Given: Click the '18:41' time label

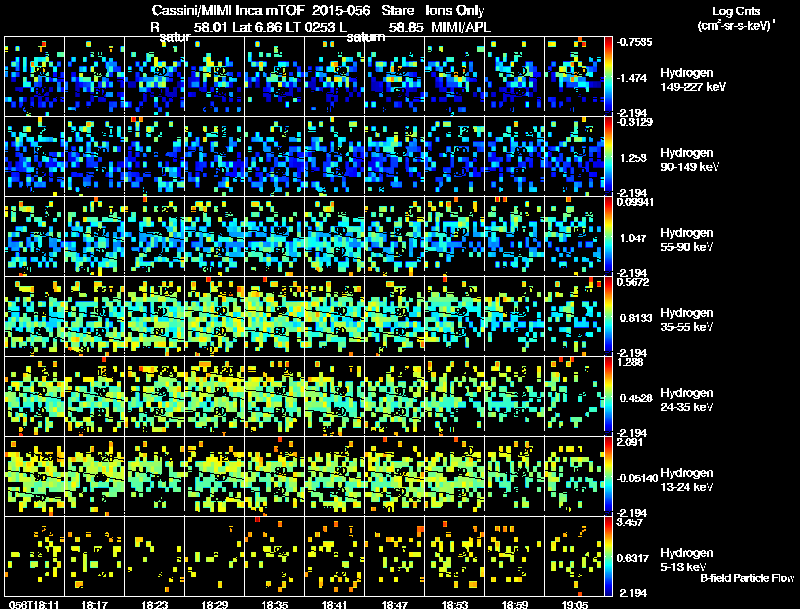Looking at the screenshot, I should click(334, 604).
